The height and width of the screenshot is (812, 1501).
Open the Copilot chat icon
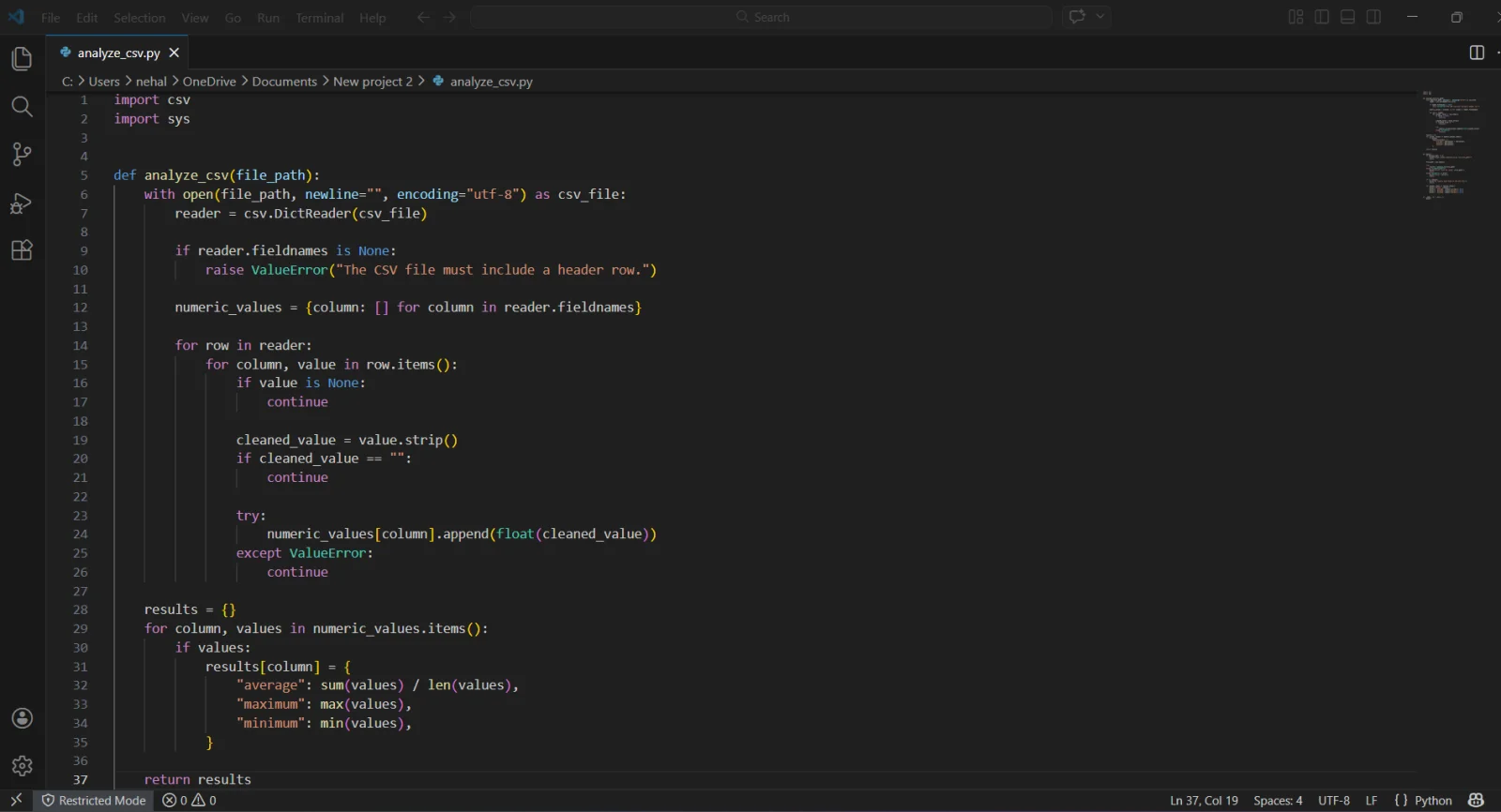[x=1077, y=16]
